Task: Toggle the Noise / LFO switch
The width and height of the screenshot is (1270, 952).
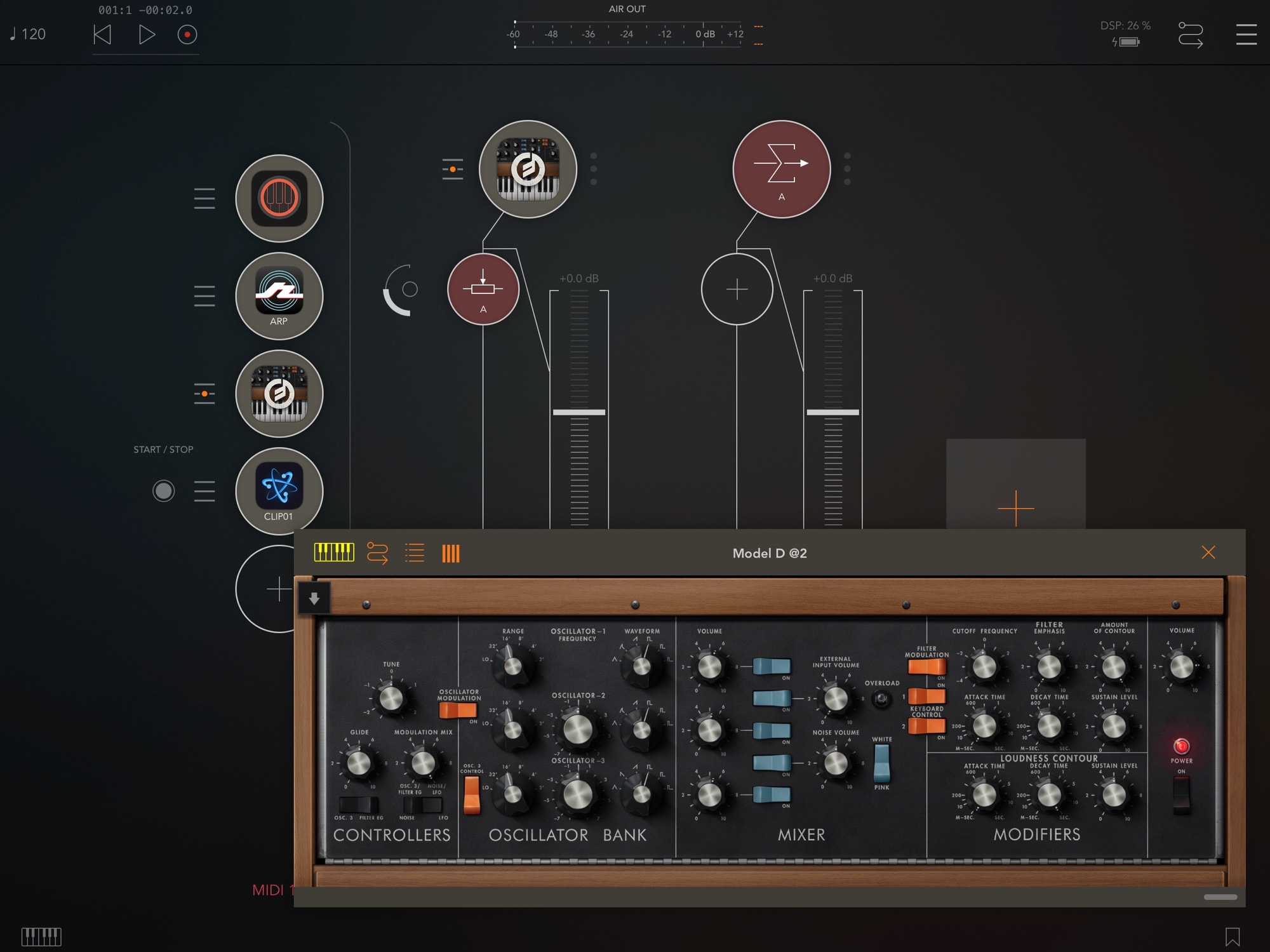Action: pos(423,805)
